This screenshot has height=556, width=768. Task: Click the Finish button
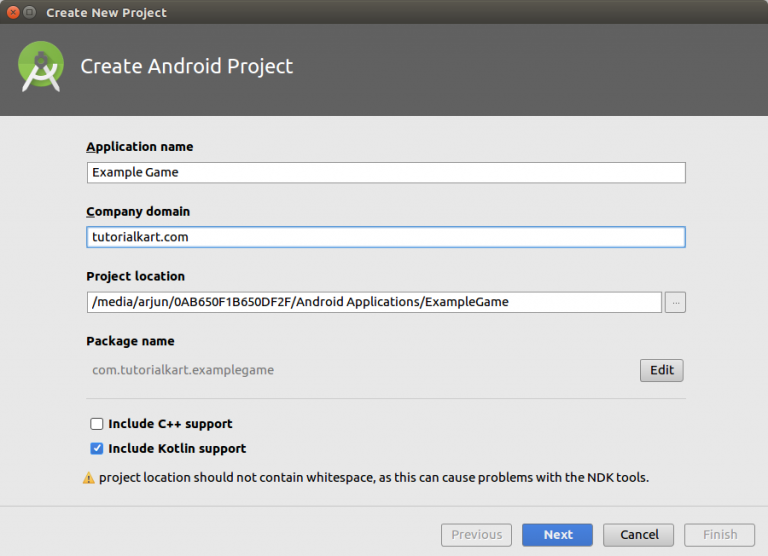(x=720, y=535)
